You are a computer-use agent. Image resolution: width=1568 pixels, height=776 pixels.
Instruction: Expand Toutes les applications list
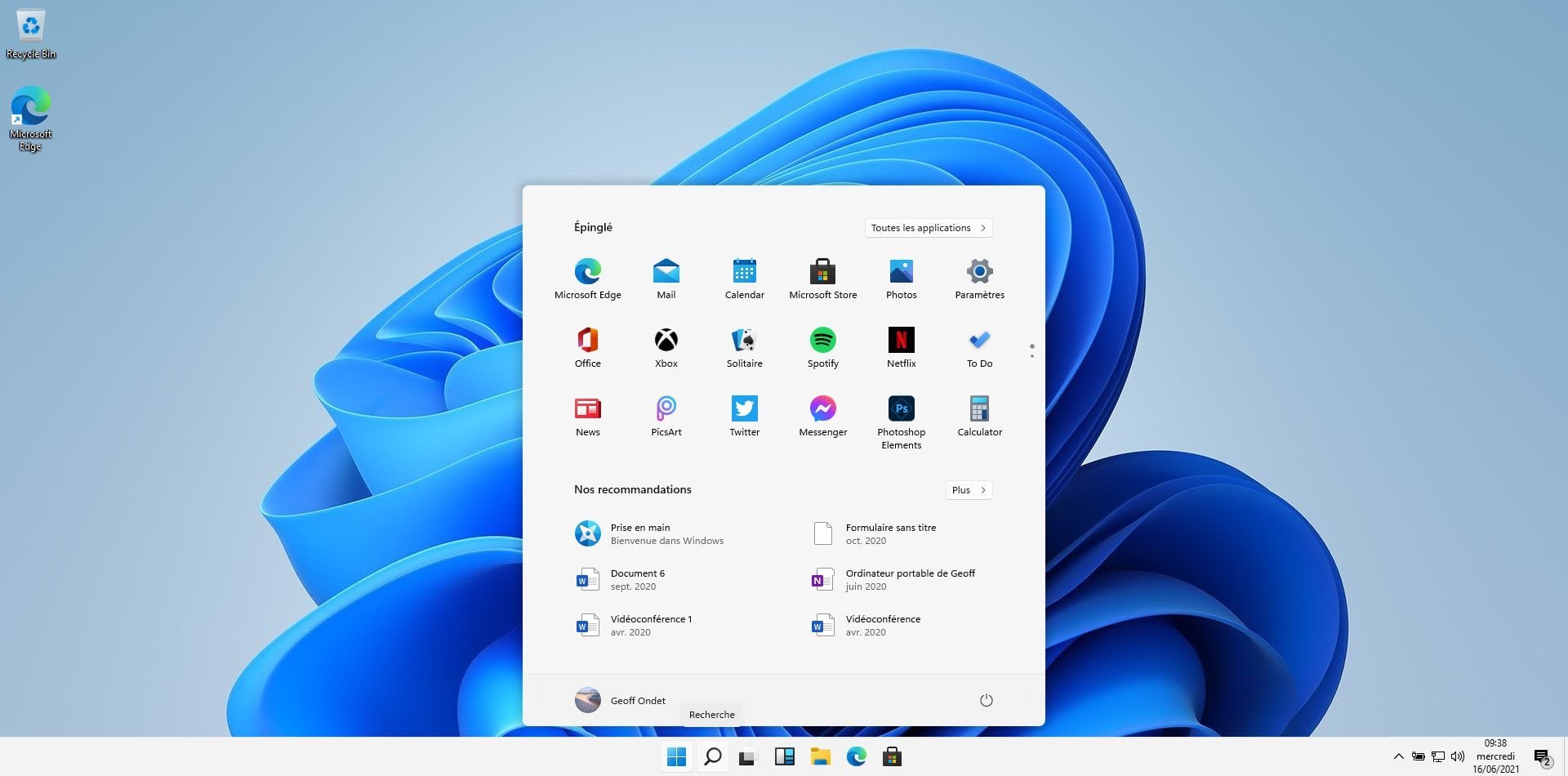[929, 228]
